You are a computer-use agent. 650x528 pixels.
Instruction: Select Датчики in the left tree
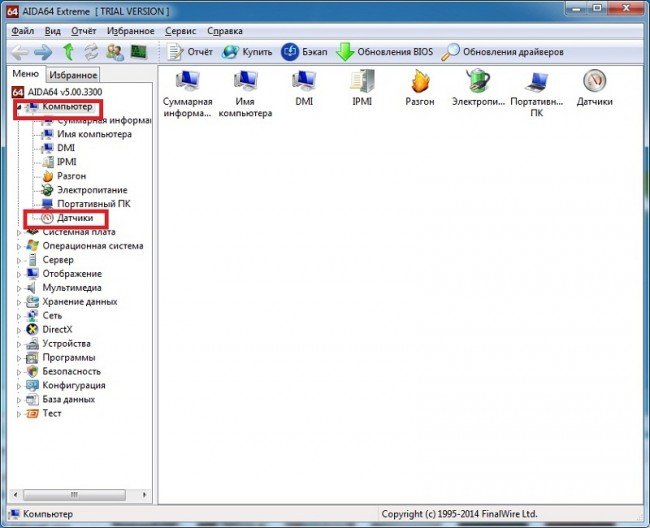[75, 217]
